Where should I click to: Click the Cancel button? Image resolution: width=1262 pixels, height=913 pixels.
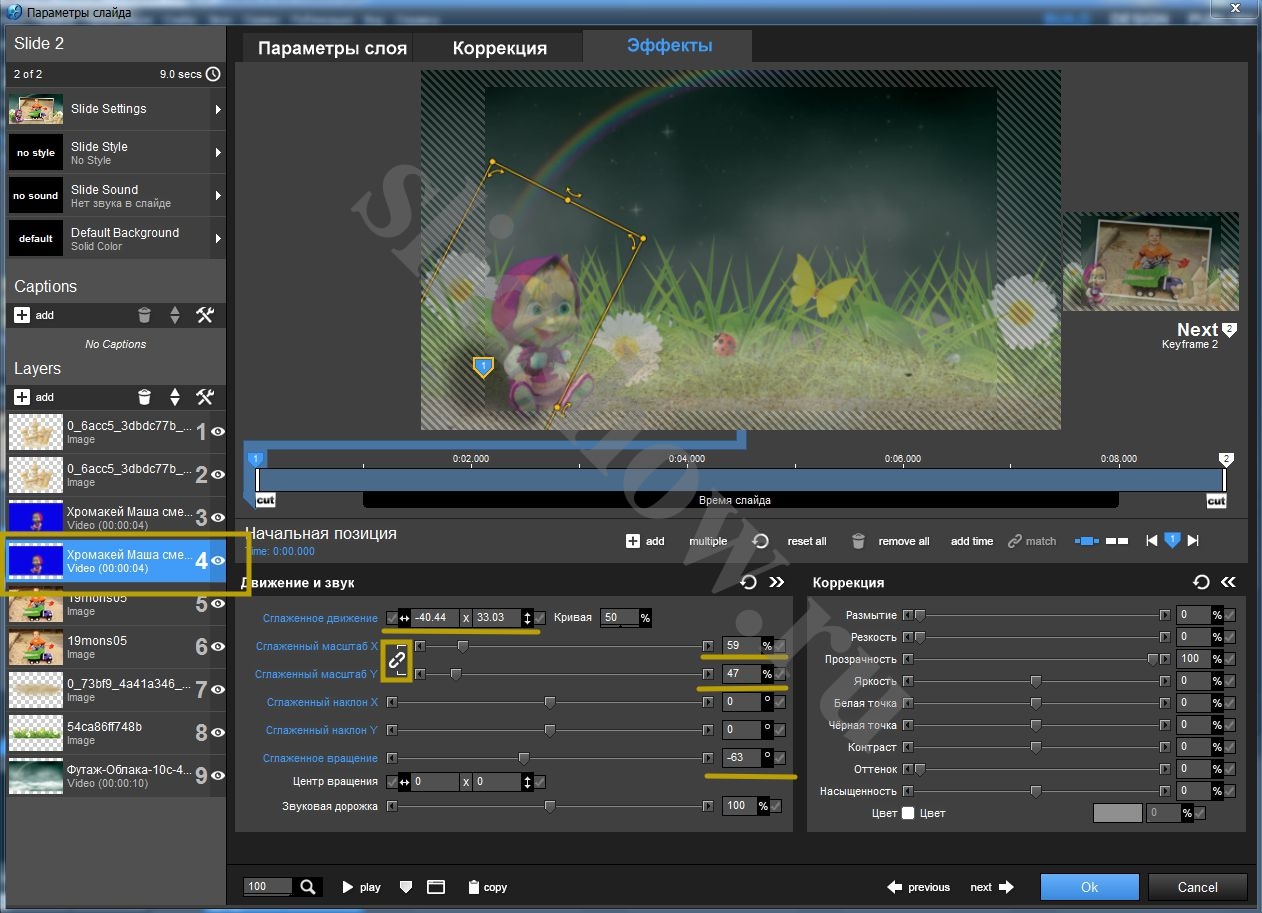(1198, 887)
